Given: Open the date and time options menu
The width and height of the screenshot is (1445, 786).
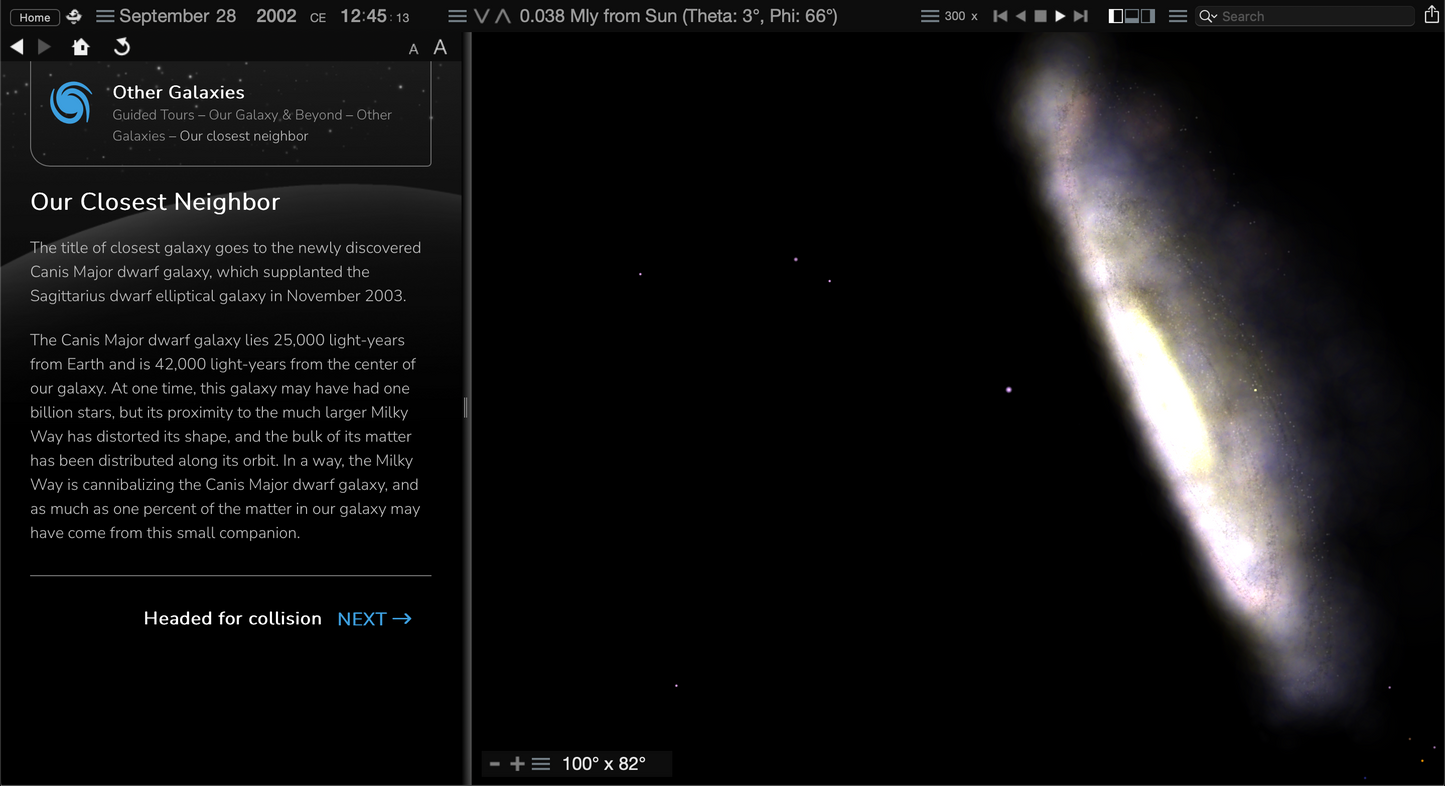Looking at the screenshot, I should [x=105, y=16].
